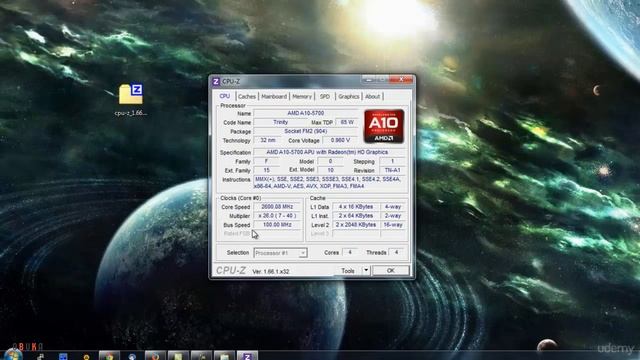Click the Multiplier value x 26.0 ( 7 - 40 )
640x360 pixels.
coord(277,216)
